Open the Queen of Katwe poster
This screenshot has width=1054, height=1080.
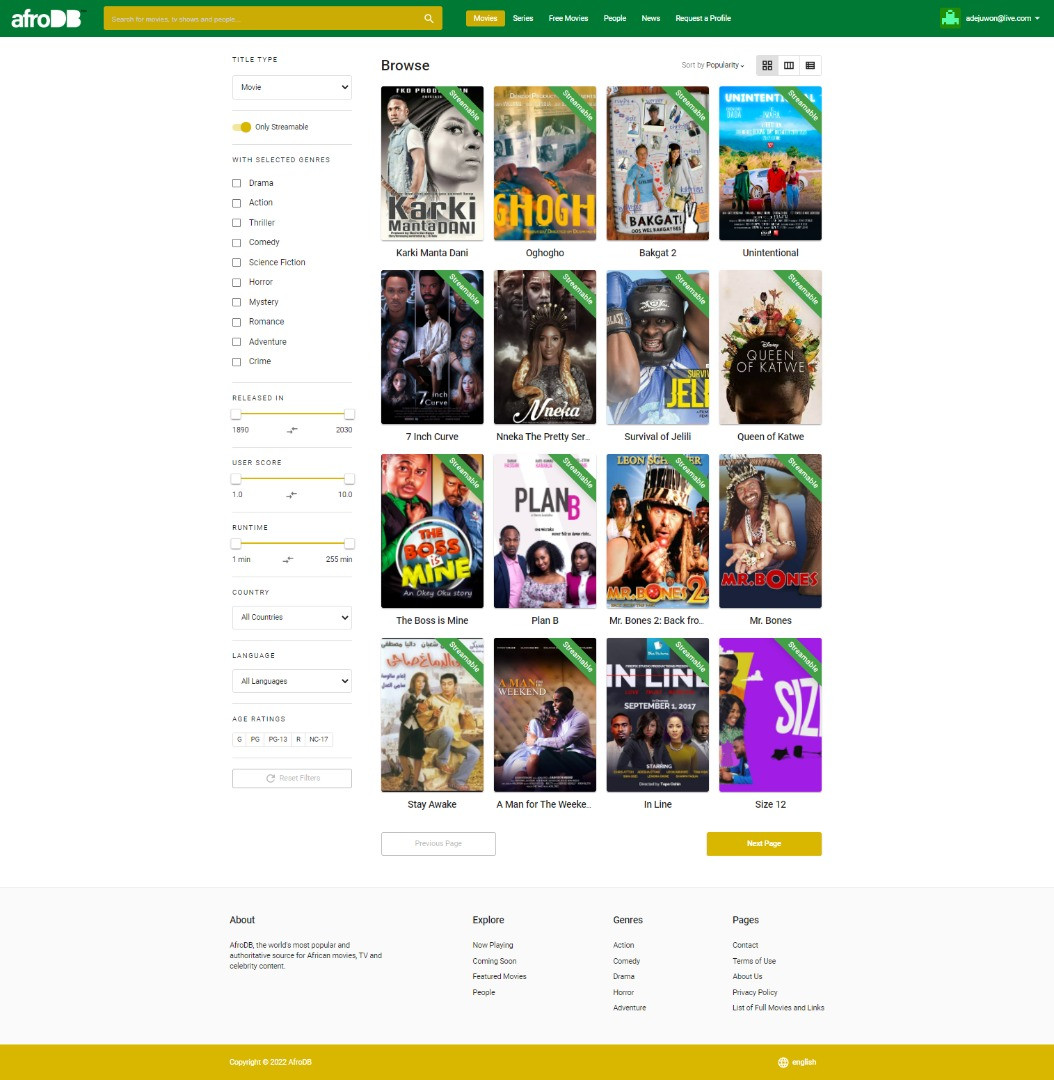770,347
